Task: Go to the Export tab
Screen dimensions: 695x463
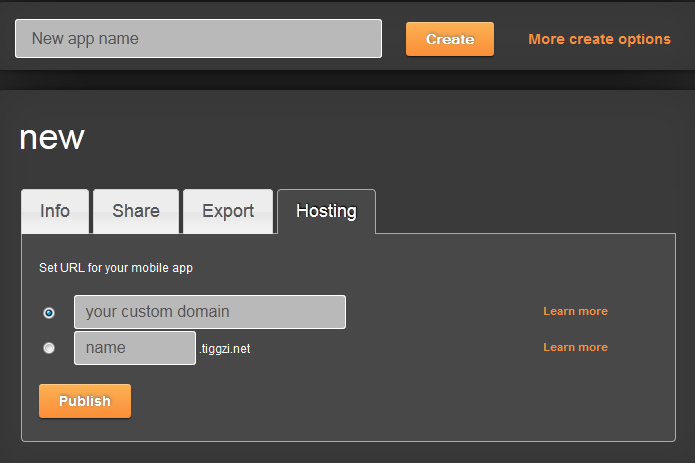Action: [x=228, y=211]
